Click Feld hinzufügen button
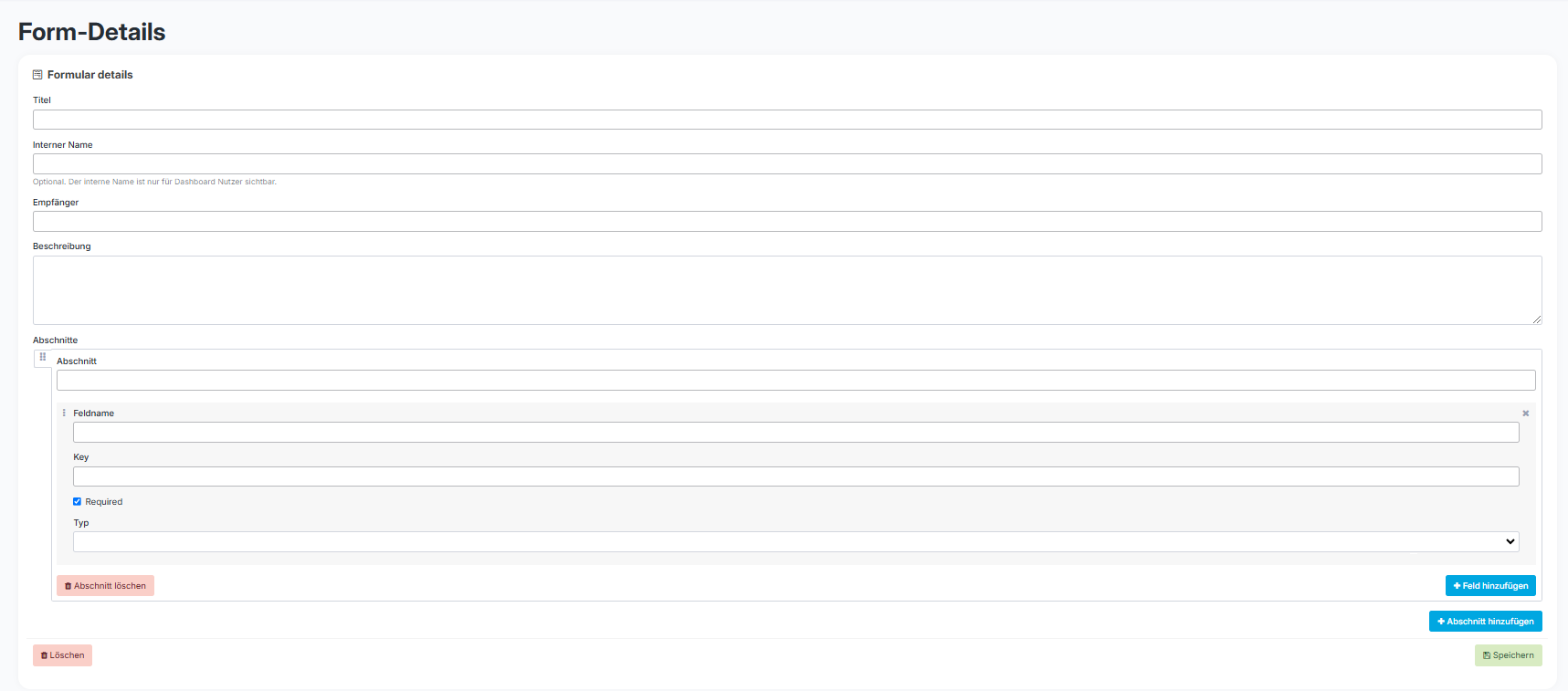1568x691 pixels. click(1490, 586)
